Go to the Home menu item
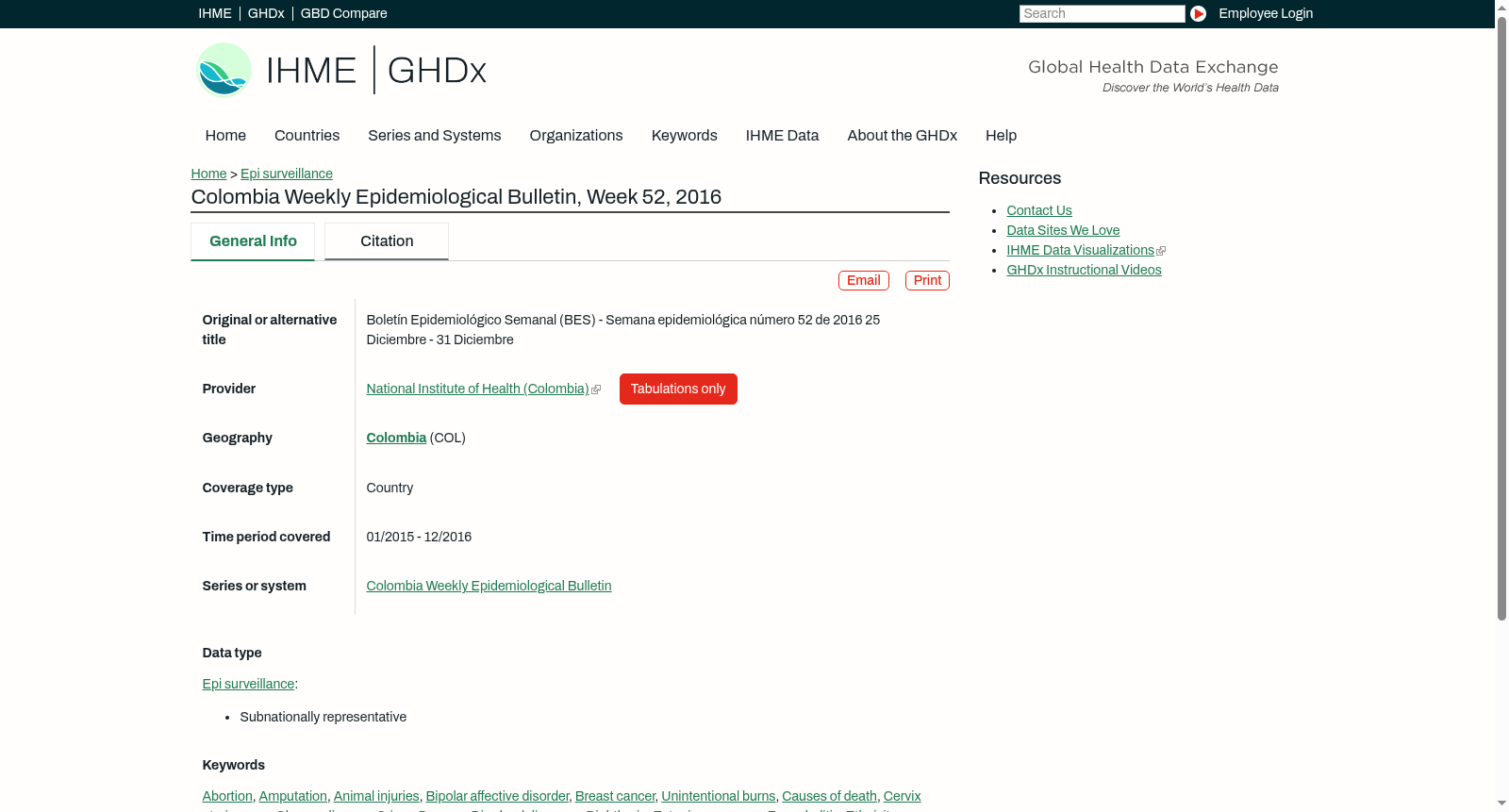1509x812 pixels. click(225, 136)
